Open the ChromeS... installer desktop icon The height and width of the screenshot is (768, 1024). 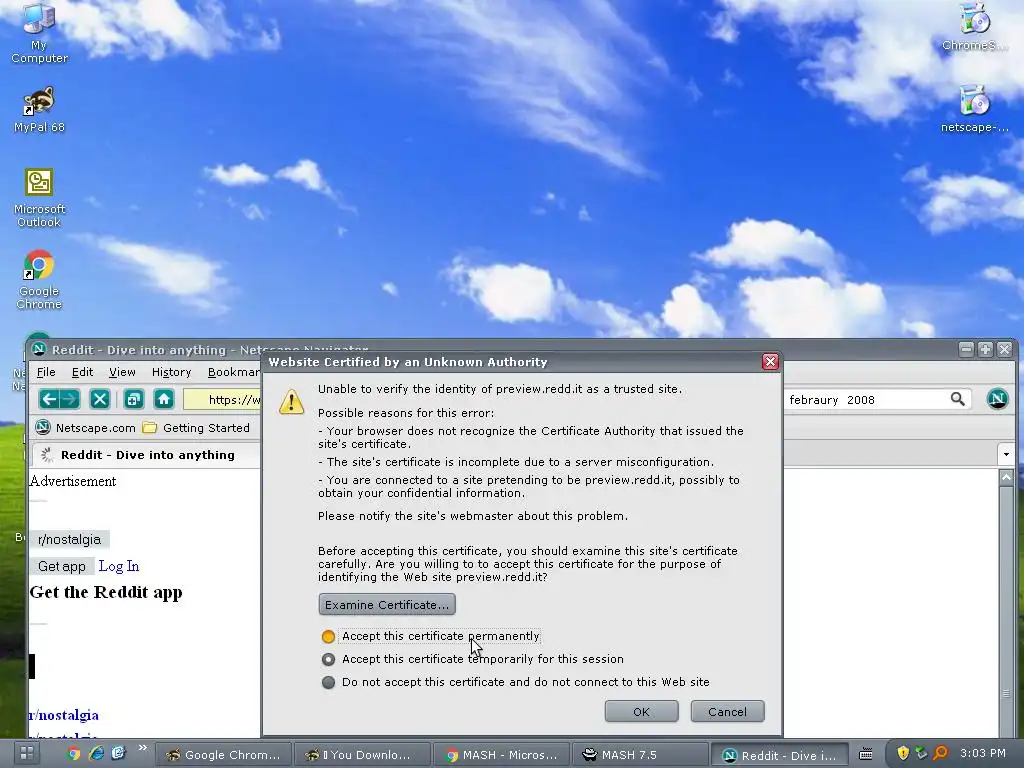(975, 27)
